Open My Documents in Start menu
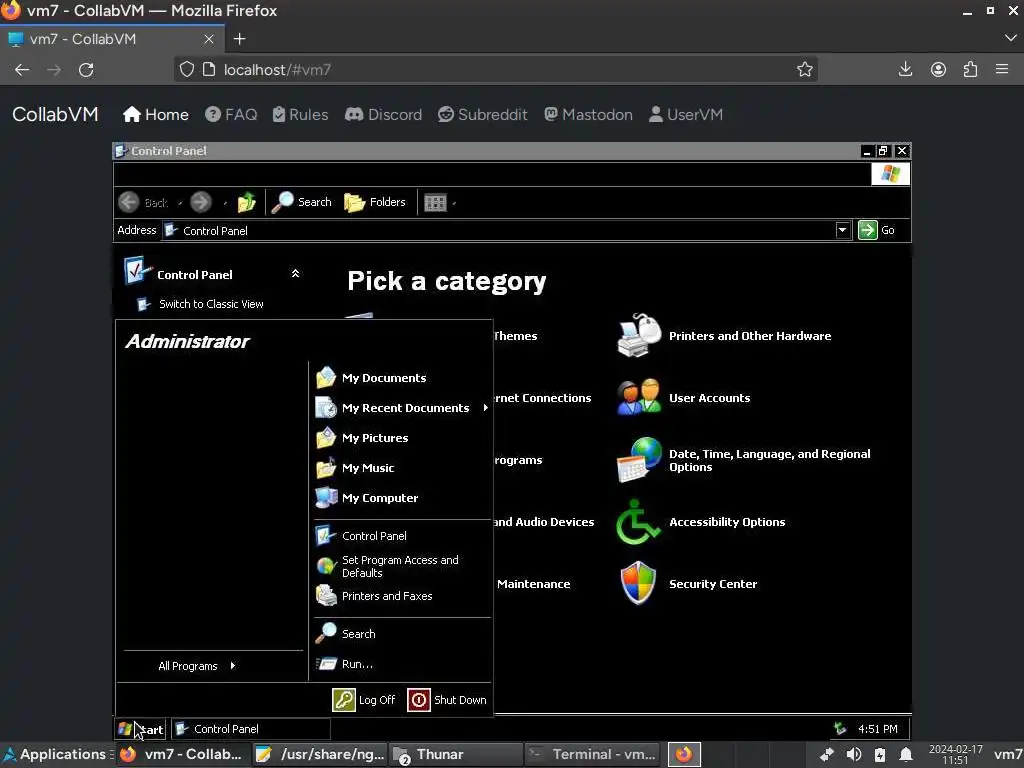Image resolution: width=1024 pixels, height=768 pixels. pyautogui.click(x=370, y=377)
